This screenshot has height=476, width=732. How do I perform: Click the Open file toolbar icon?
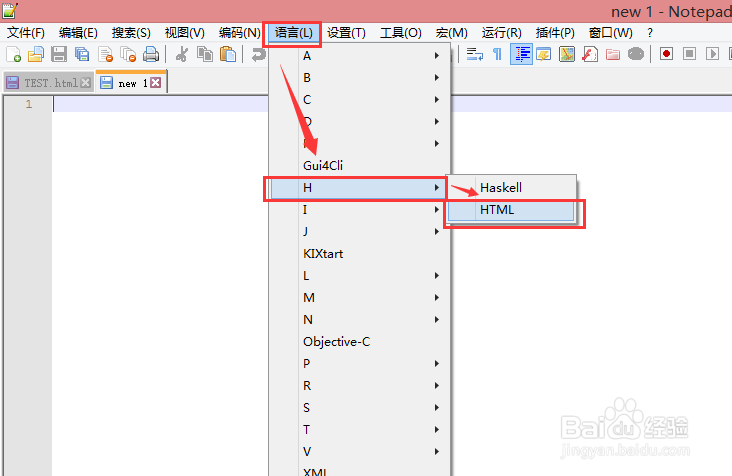click(36, 55)
